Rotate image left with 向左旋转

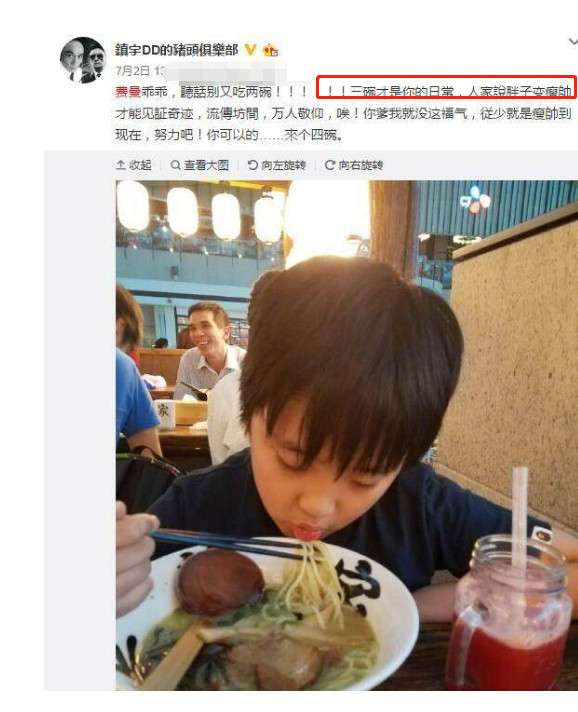[x=277, y=165]
